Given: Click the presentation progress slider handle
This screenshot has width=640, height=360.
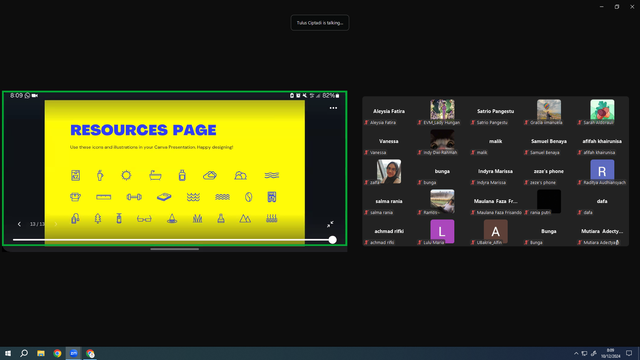Looking at the screenshot, I should coord(333,240).
